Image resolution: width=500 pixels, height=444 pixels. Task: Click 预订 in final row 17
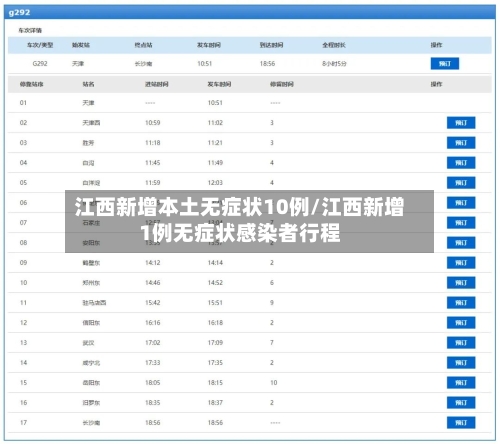click(x=461, y=423)
